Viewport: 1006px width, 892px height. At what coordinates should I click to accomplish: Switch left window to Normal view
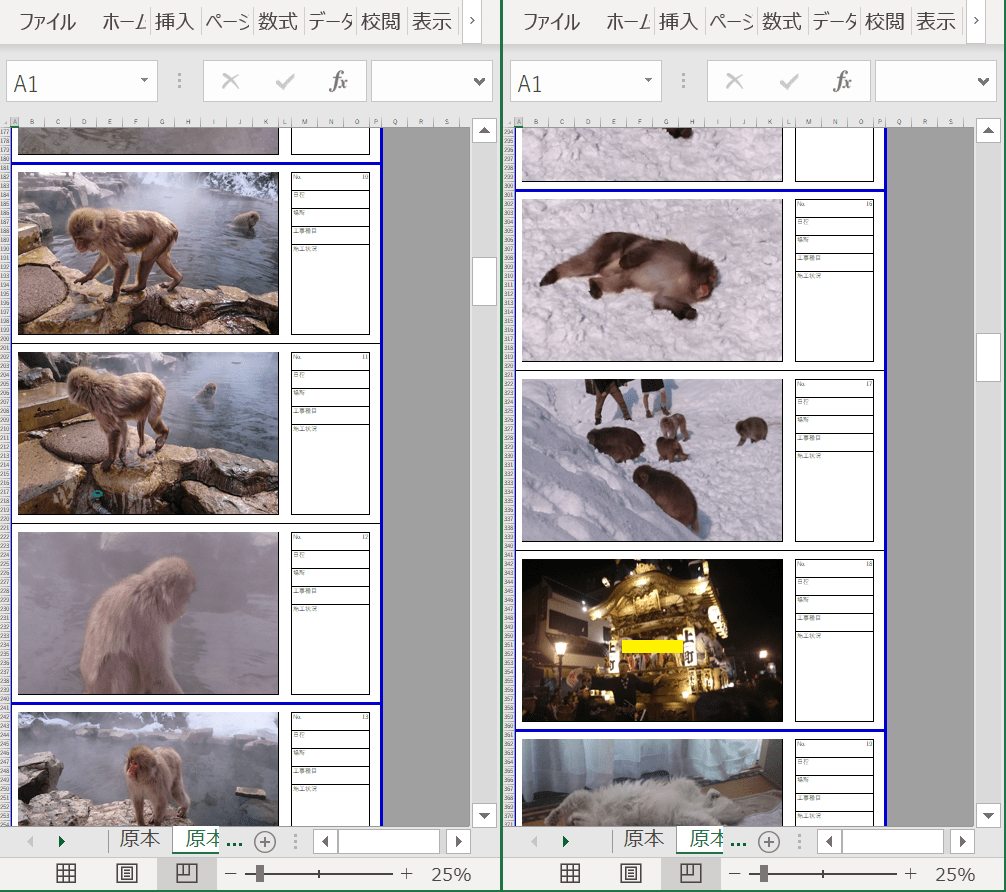tap(66, 874)
